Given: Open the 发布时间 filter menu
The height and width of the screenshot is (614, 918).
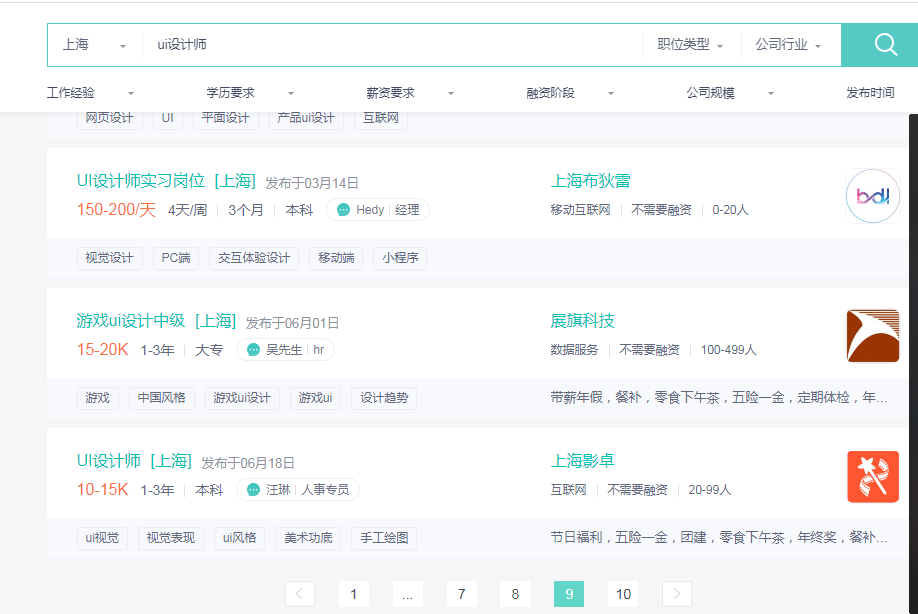Looking at the screenshot, I should 870,91.
